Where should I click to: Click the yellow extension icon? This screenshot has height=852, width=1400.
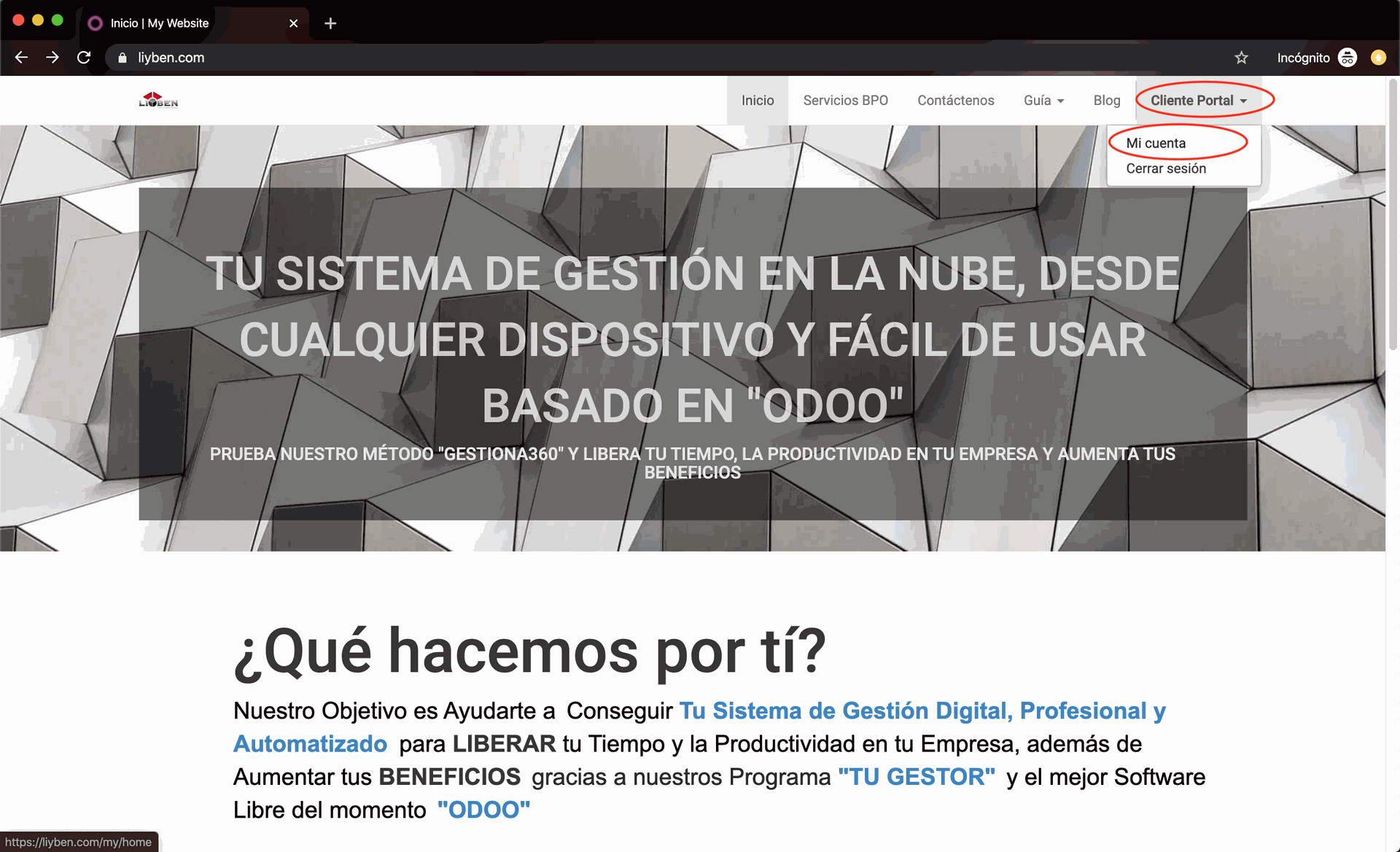[1378, 58]
